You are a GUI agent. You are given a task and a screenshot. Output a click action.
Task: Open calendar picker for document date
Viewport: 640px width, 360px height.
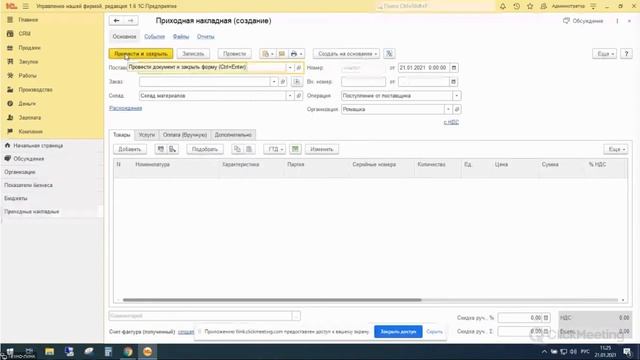point(453,68)
